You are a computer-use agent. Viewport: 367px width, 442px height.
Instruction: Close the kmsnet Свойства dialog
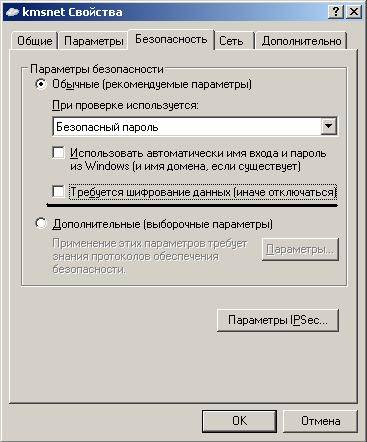[x=354, y=12]
